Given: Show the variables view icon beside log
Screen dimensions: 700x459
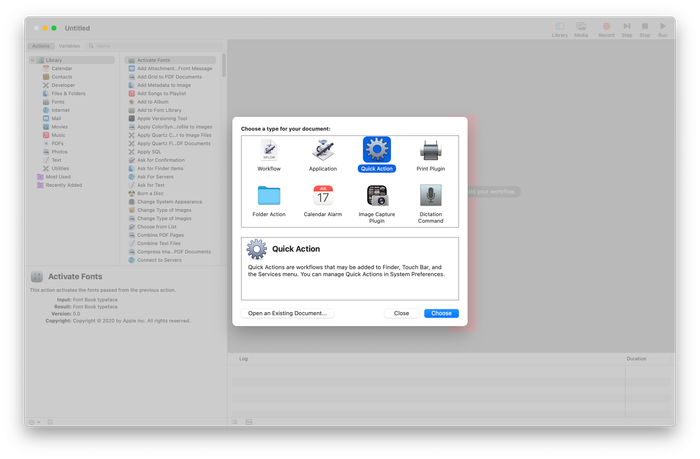Looking at the screenshot, I should (249, 422).
